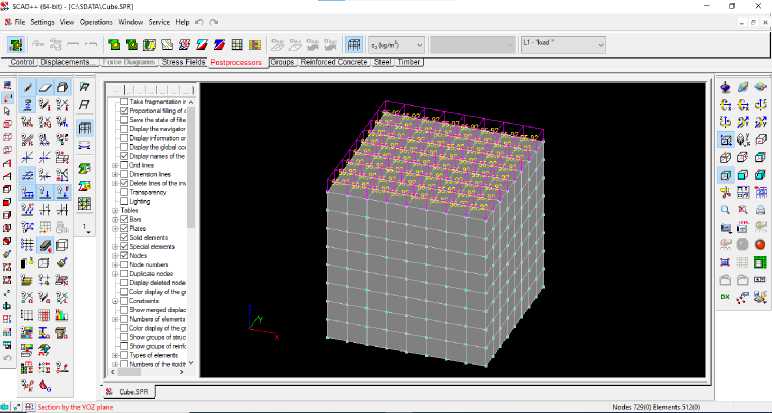The image size is (772, 413).
Task: Click the green grid icon in narrow column
Action: coord(85,204)
